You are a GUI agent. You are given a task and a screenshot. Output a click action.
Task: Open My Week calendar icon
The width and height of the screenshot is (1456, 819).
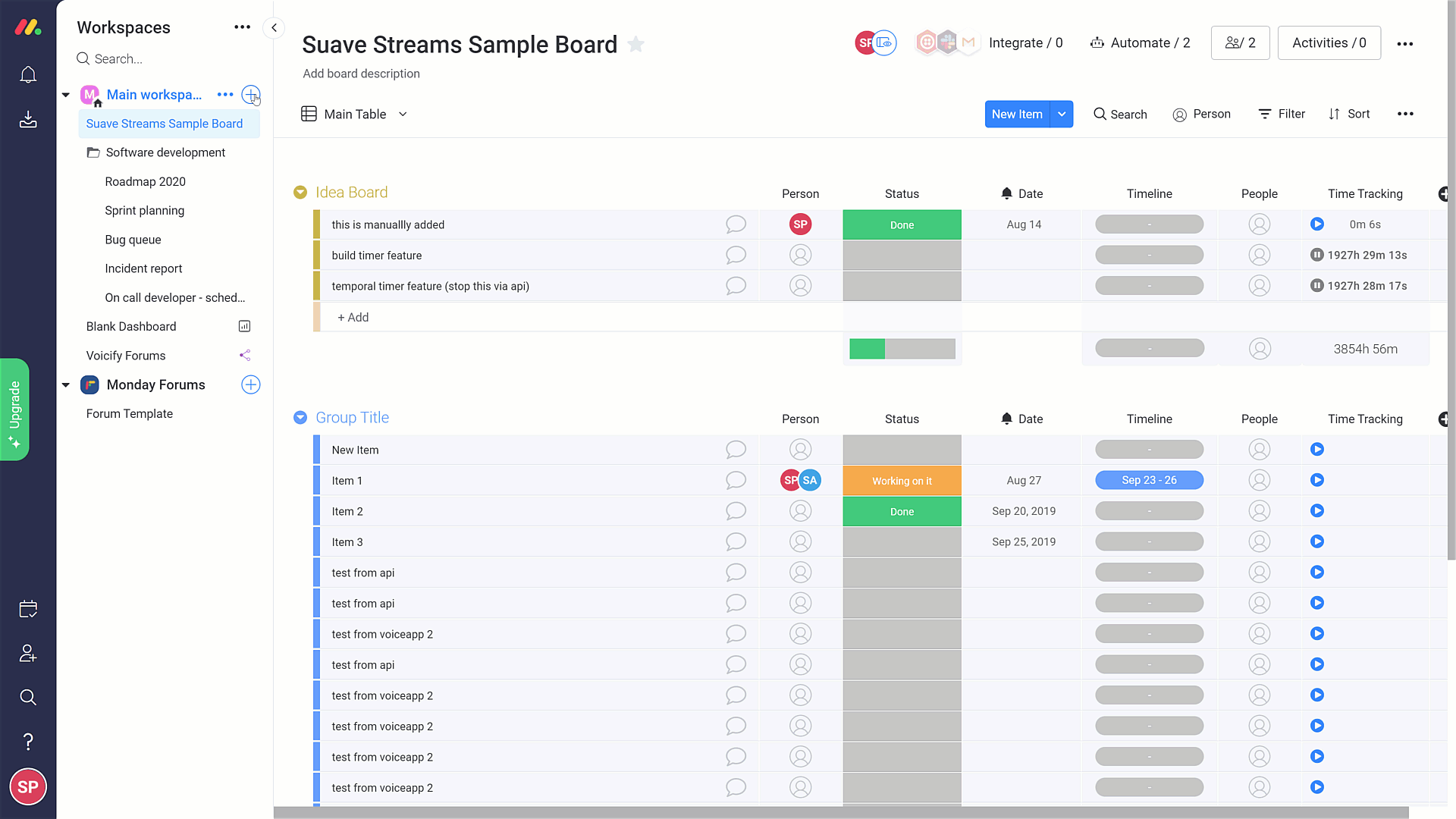coord(28,609)
